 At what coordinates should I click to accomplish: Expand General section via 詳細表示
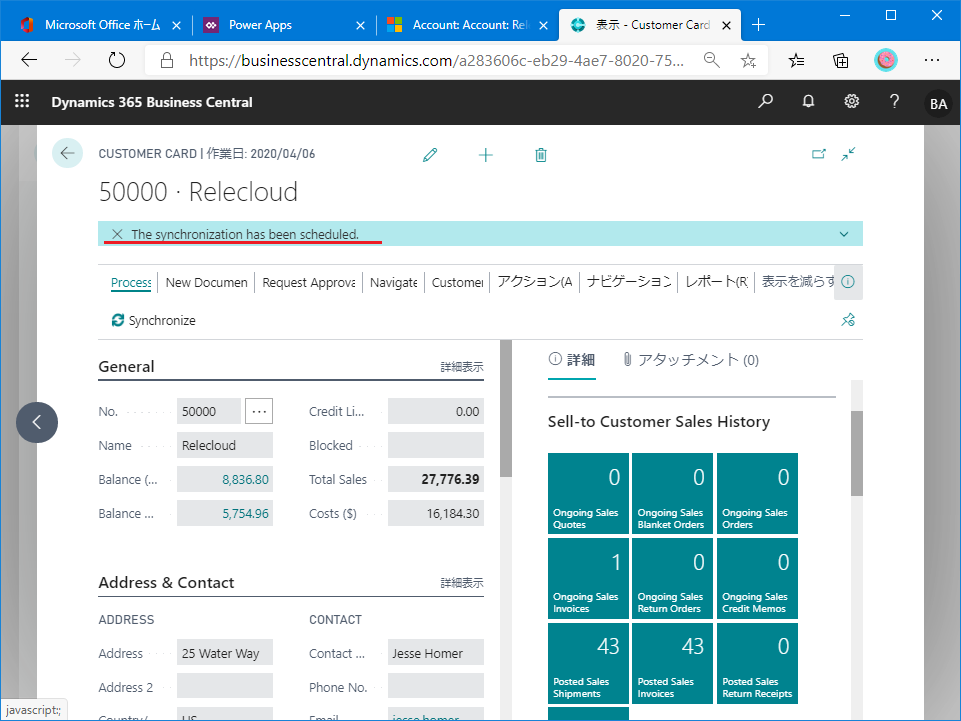(x=461, y=367)
